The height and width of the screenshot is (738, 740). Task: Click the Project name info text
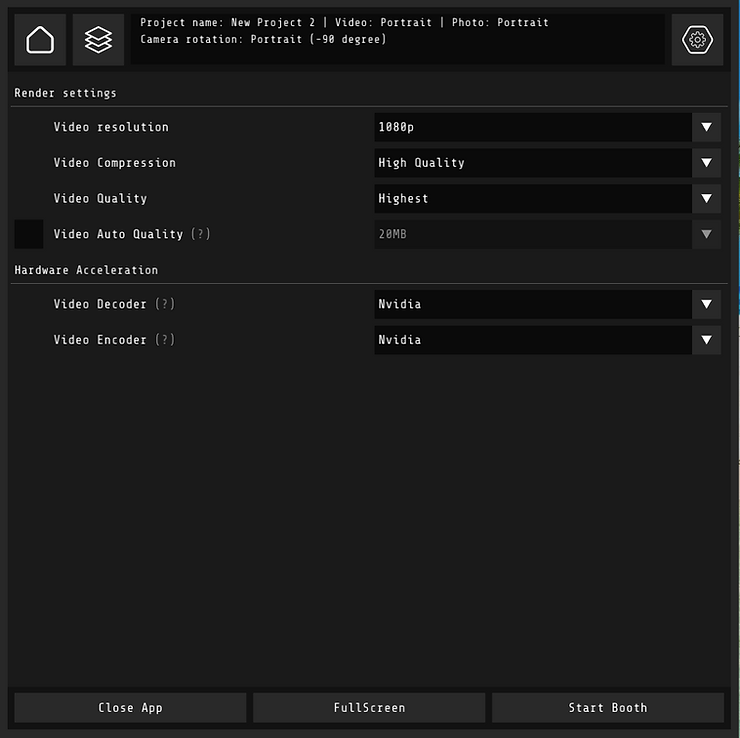[345, 23]
